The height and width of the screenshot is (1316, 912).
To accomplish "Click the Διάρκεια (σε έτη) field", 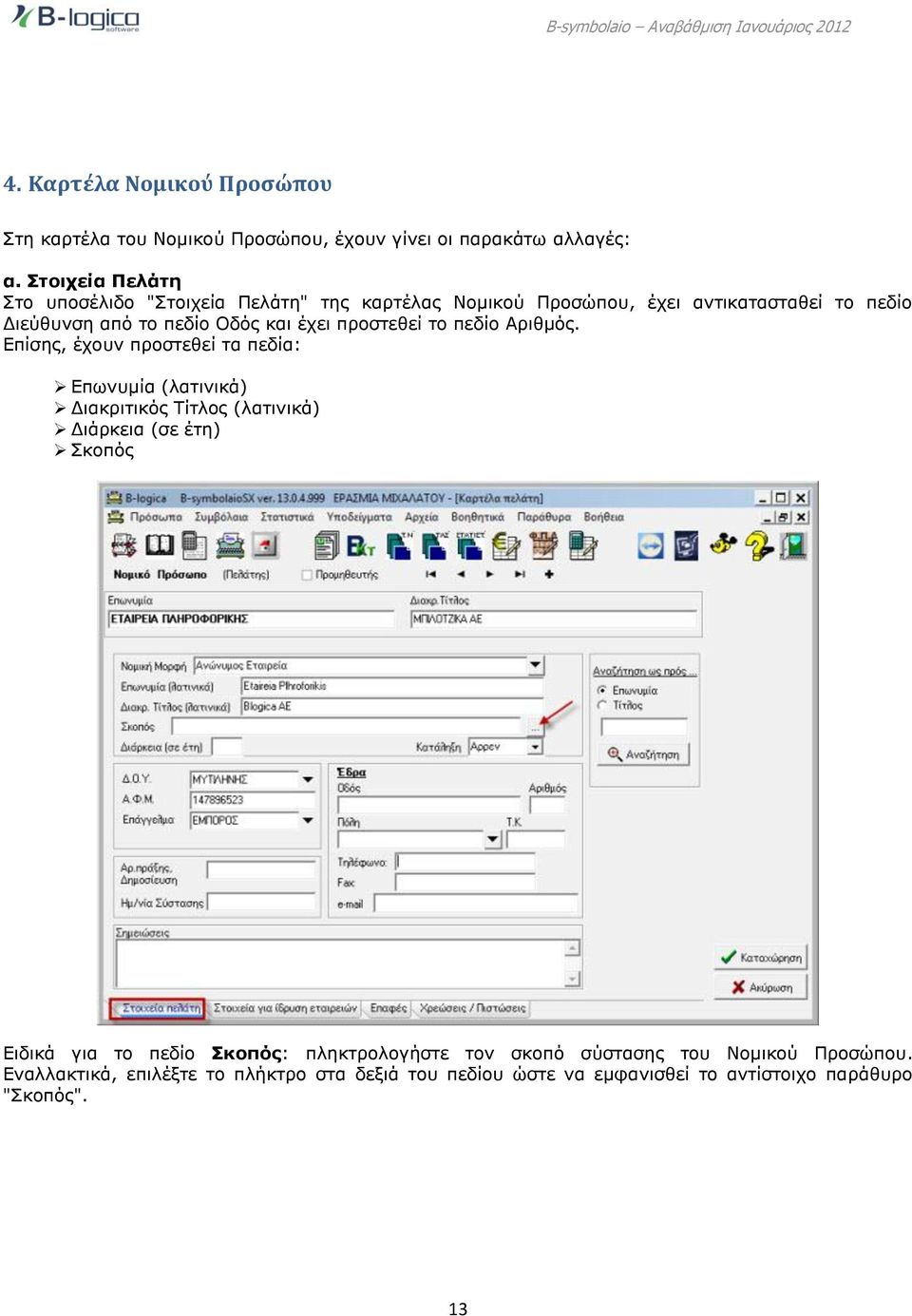I will [x=227, y=747].
